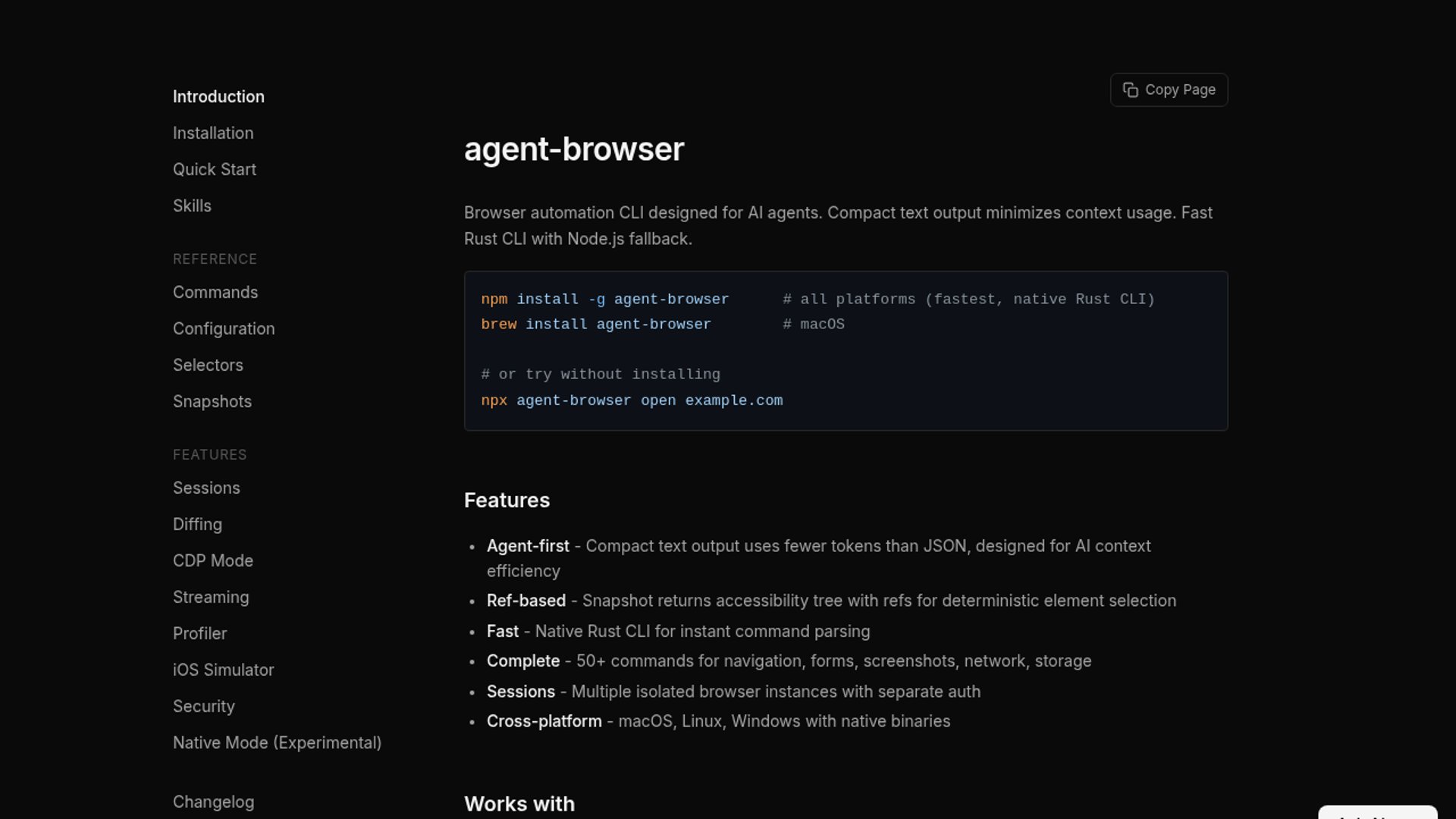Screen dimensions: 1456x819
Task: Click the npm install code block
Action: (845, 350)
